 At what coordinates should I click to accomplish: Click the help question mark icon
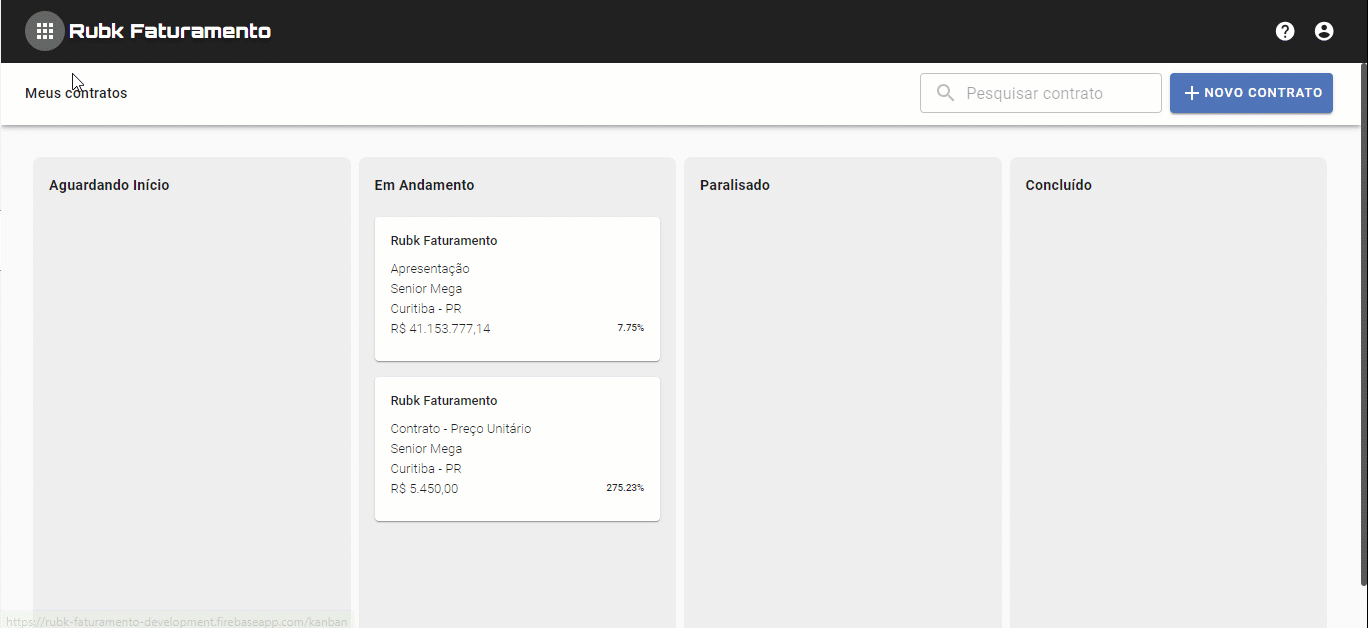pos(1285,31)
